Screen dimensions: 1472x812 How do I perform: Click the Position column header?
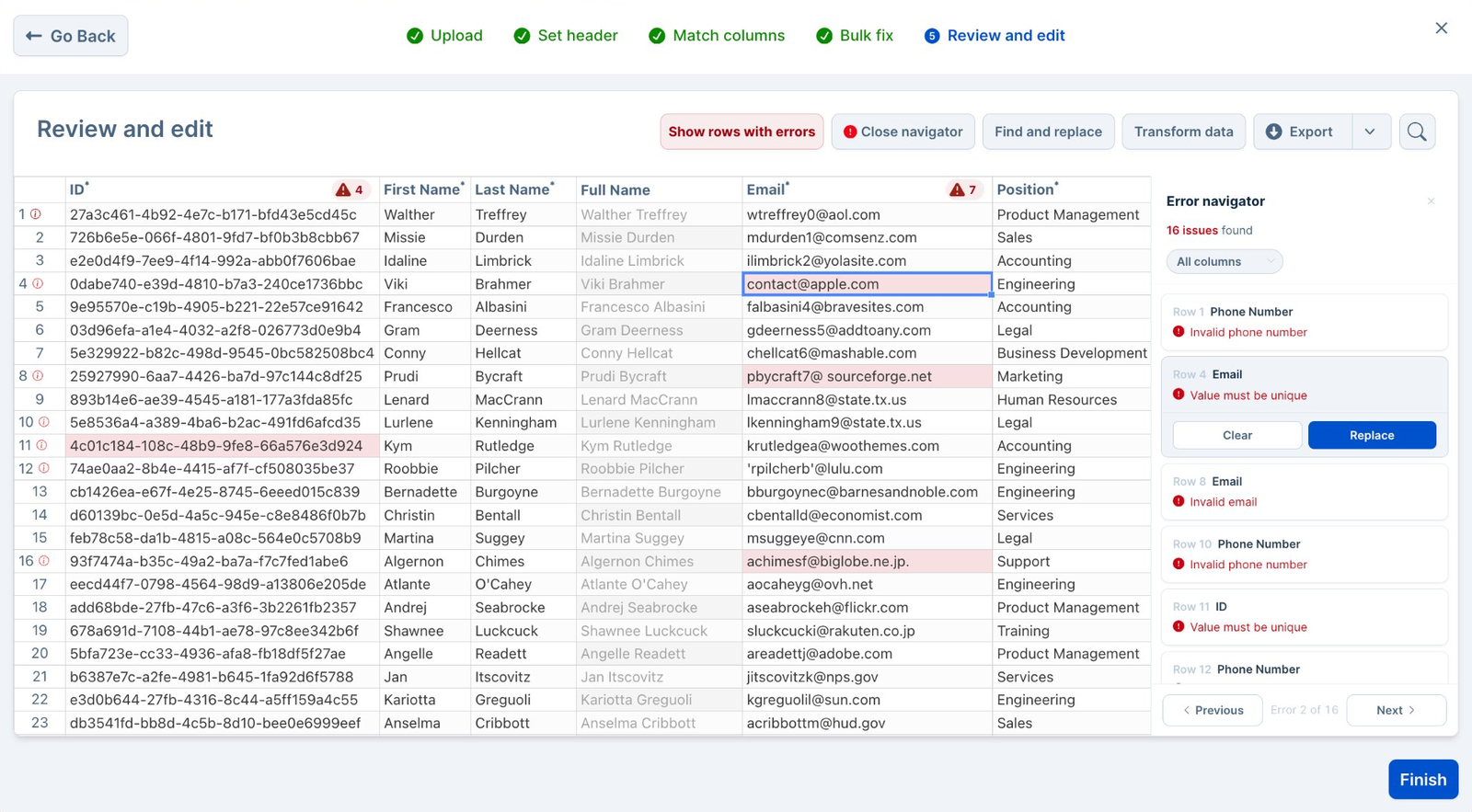[1071, 189]
